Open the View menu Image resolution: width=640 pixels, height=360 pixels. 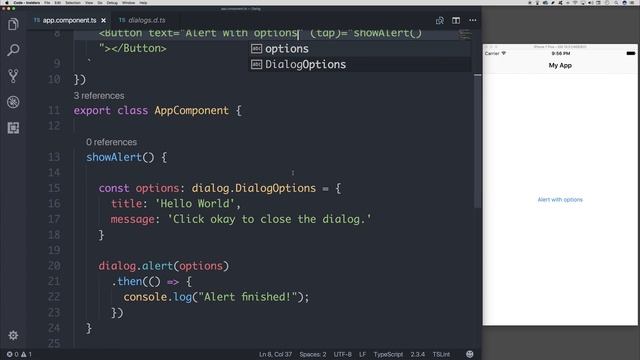pyautogui.click(x=89, y=2)
